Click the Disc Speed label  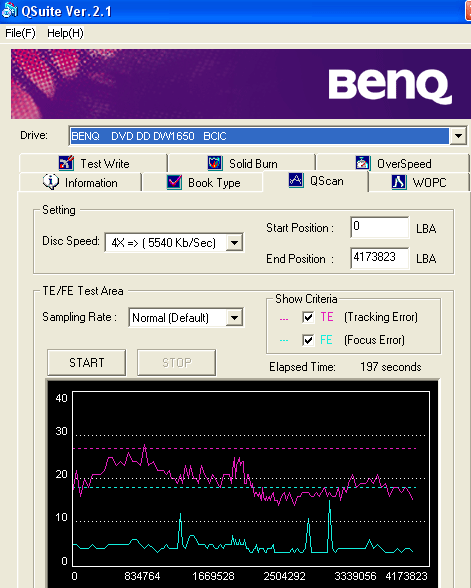tap(71, 241)
